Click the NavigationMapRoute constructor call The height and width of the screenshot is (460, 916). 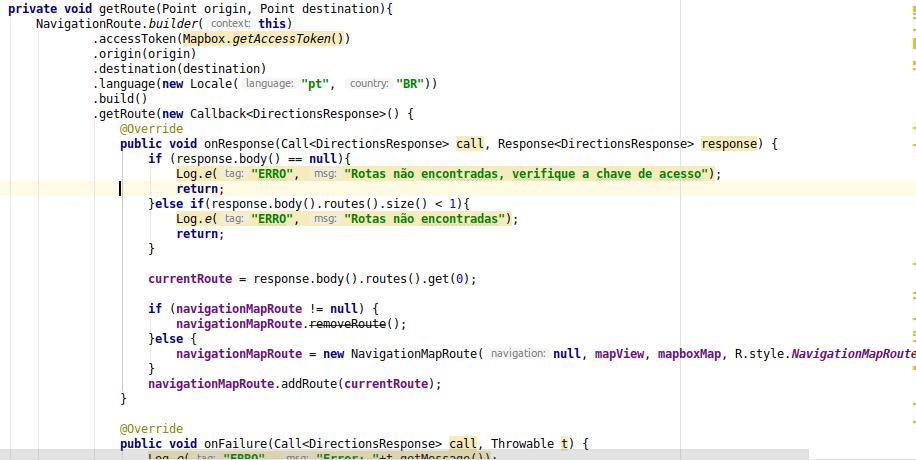click(414, 354)
